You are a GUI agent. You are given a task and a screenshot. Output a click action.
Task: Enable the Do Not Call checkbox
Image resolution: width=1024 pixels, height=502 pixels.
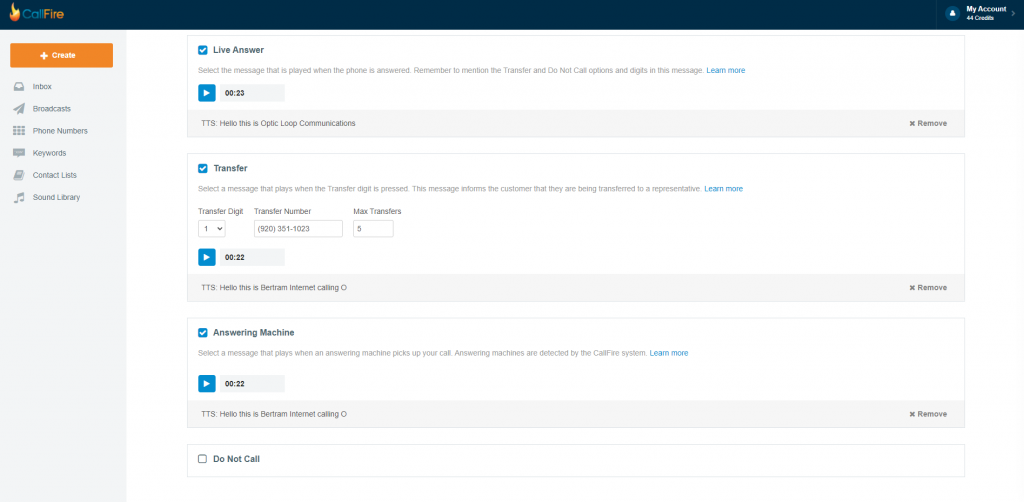pyautogui.click(x=203, y=459)
